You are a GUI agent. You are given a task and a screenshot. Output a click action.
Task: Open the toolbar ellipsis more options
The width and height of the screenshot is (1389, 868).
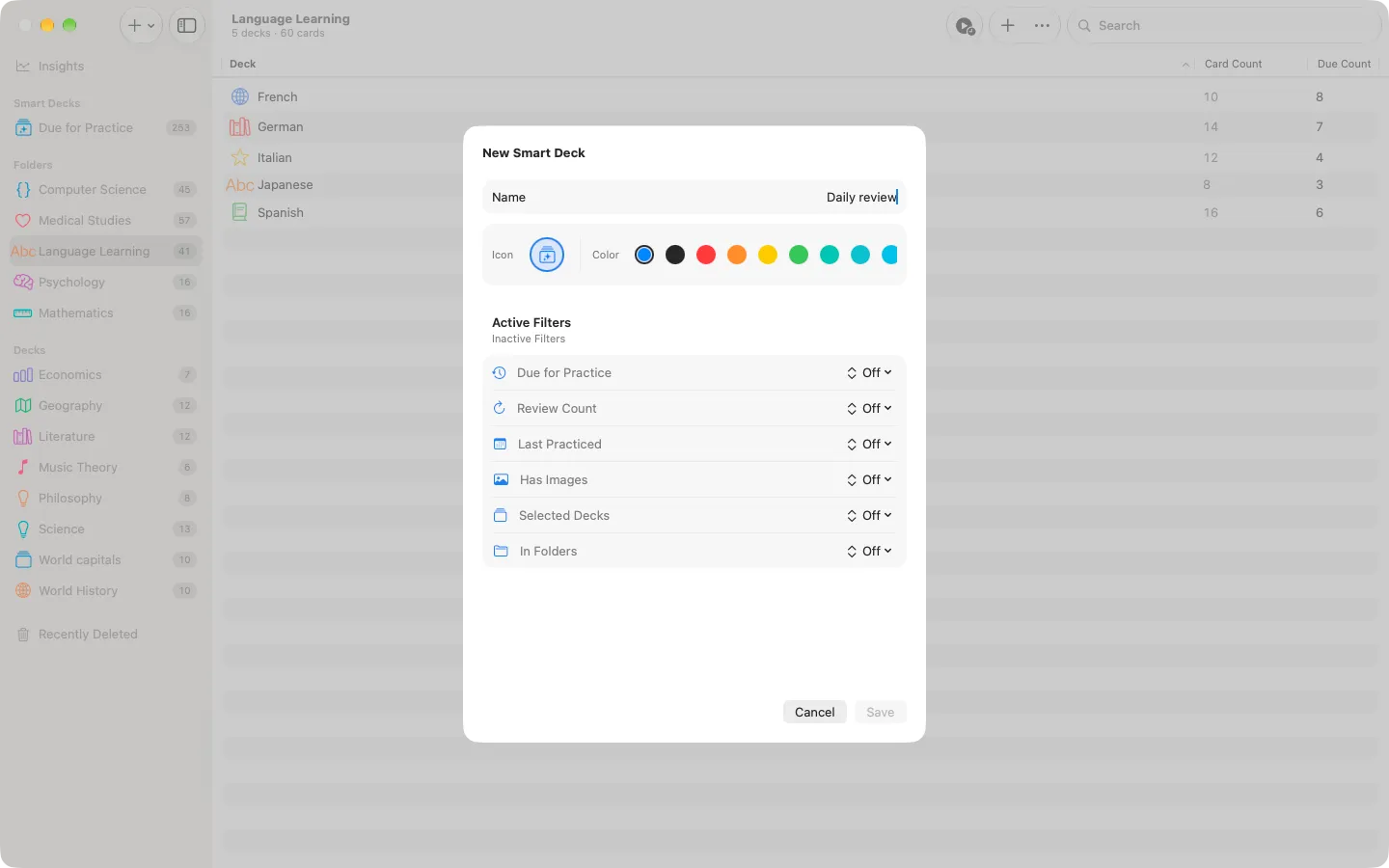pos(1042,26)
